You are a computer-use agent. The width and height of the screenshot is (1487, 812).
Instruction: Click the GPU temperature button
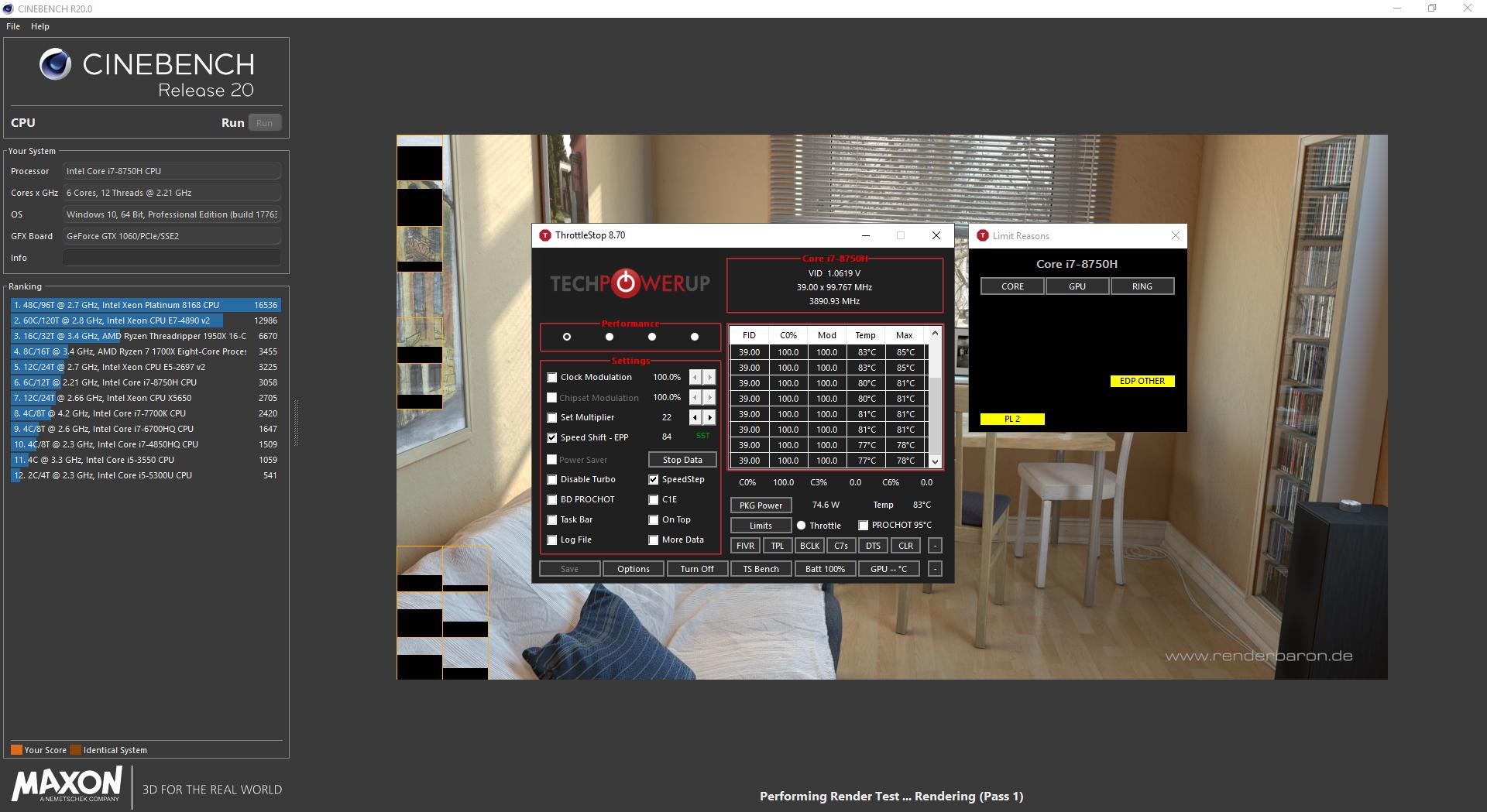(x=888, y=569)
